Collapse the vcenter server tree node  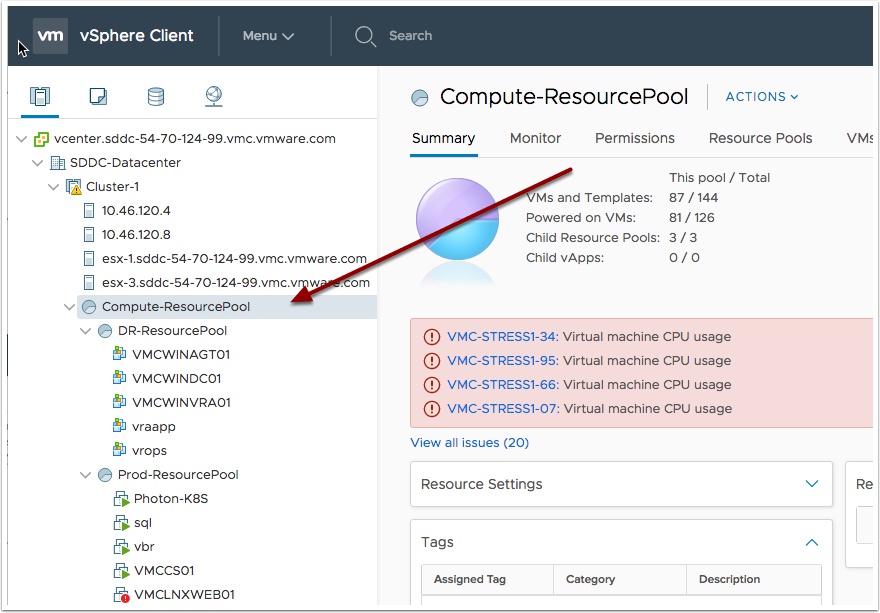click(x=22, y=139)
